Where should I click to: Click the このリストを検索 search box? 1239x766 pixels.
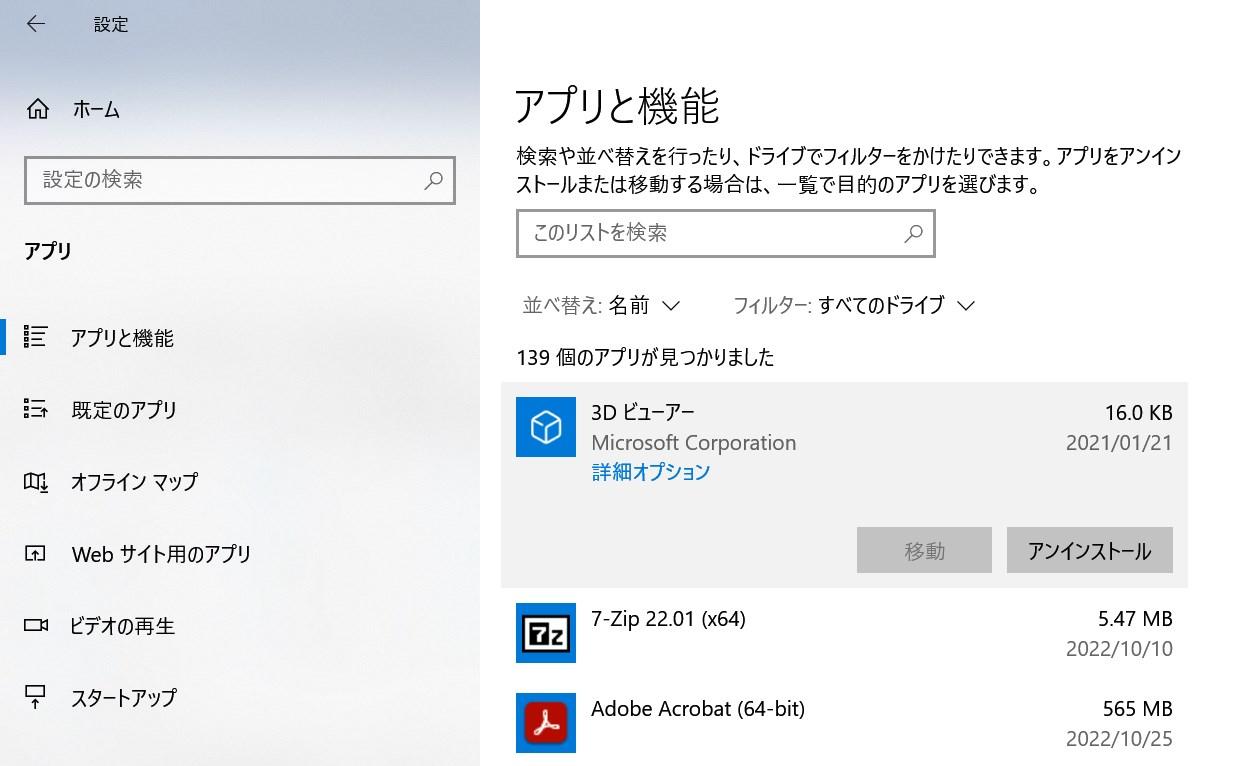coord(725,234)
